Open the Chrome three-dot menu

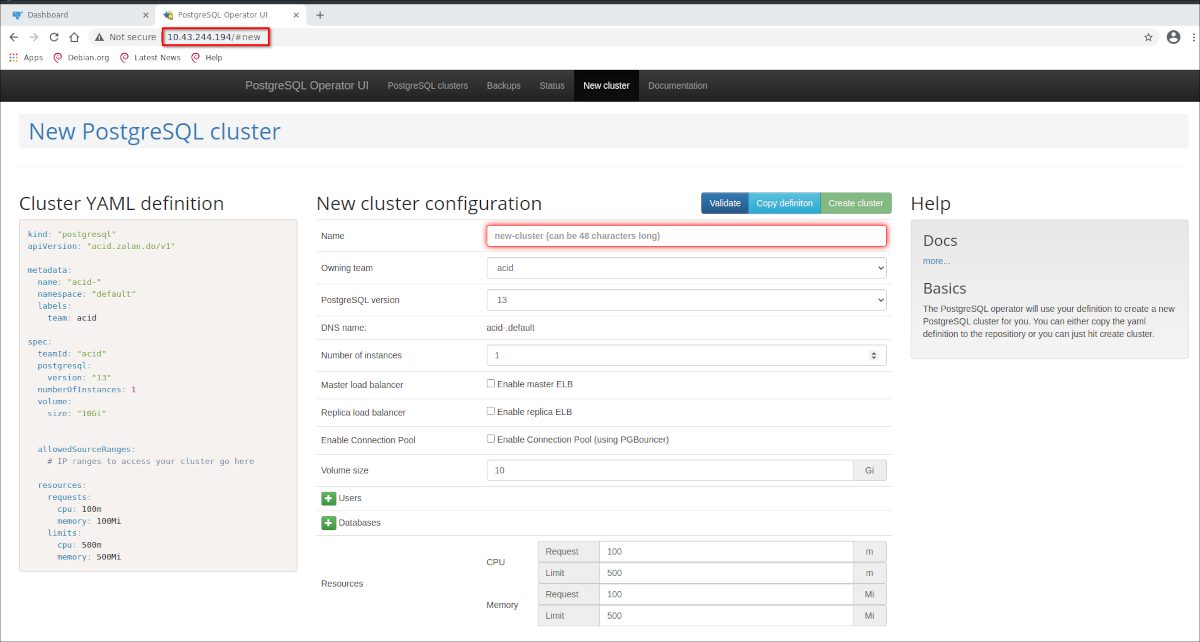pos(1192,37)
